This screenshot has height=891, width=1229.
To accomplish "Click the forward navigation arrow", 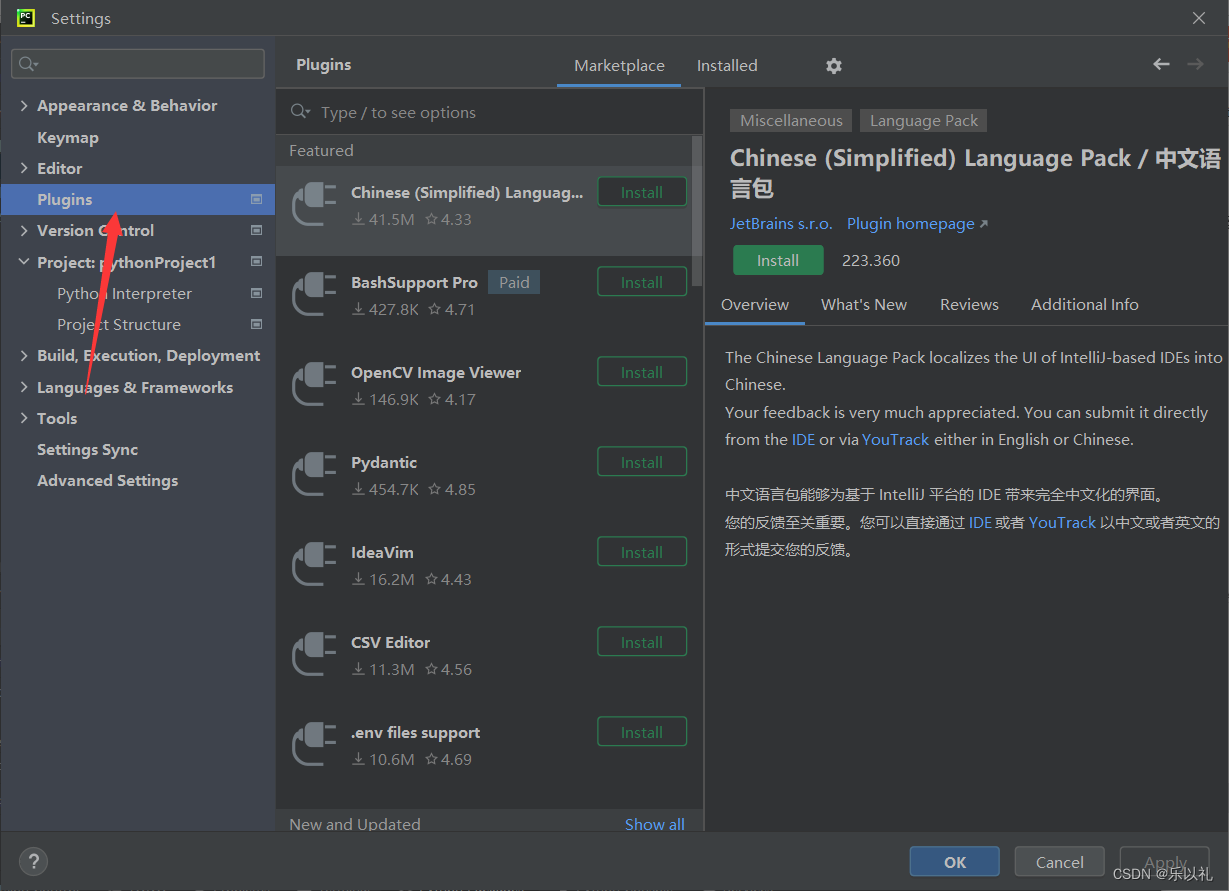I will pyautogui.click(x=1195, y=64).
